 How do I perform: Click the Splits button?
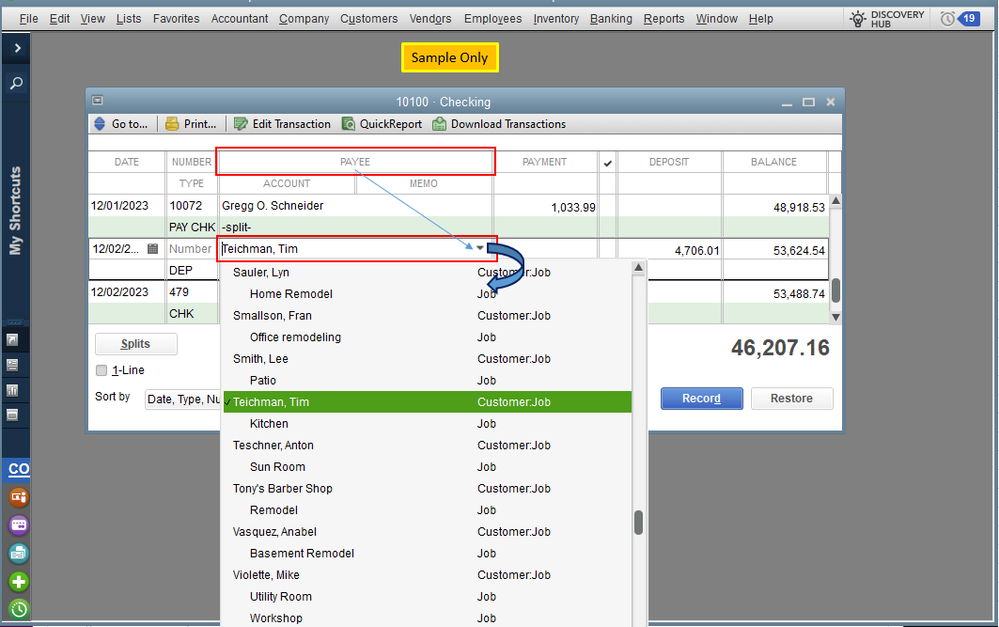[136, 344]
